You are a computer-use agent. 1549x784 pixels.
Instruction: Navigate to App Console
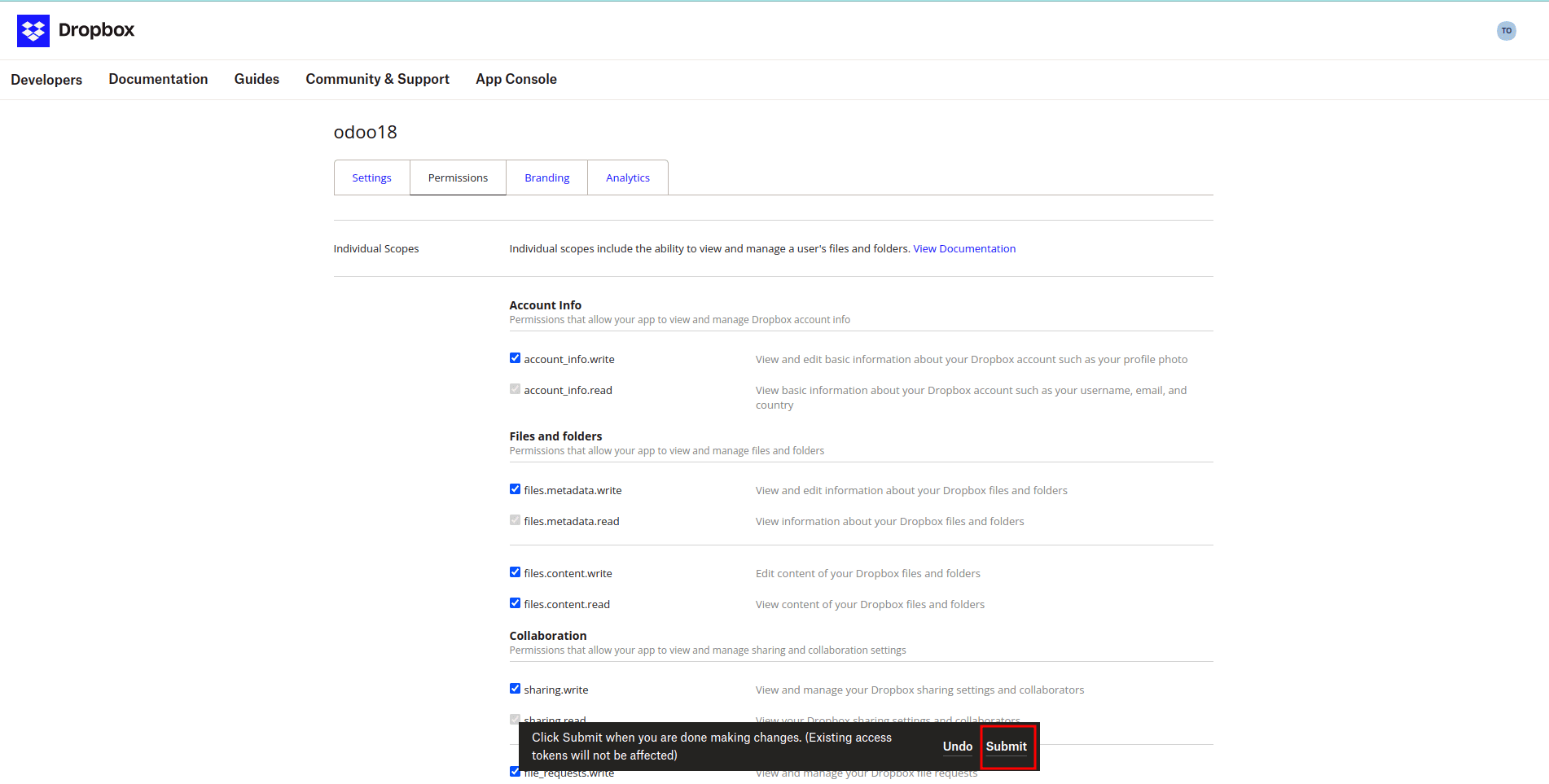[x=516, y=79]
